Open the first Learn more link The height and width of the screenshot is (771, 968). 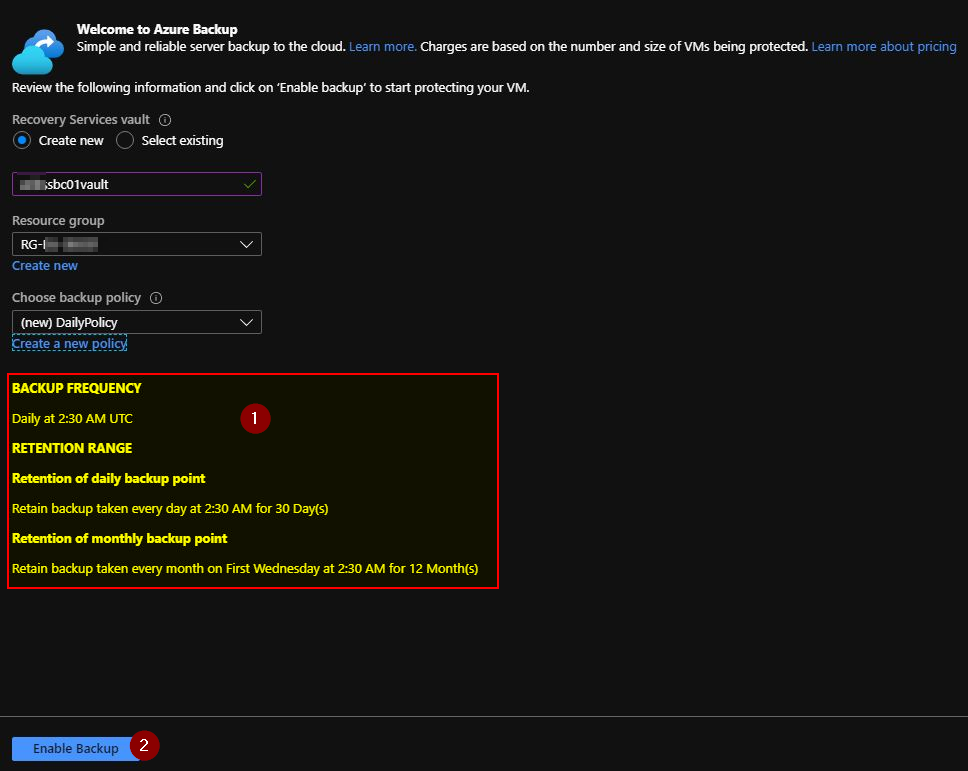[382, 47]
